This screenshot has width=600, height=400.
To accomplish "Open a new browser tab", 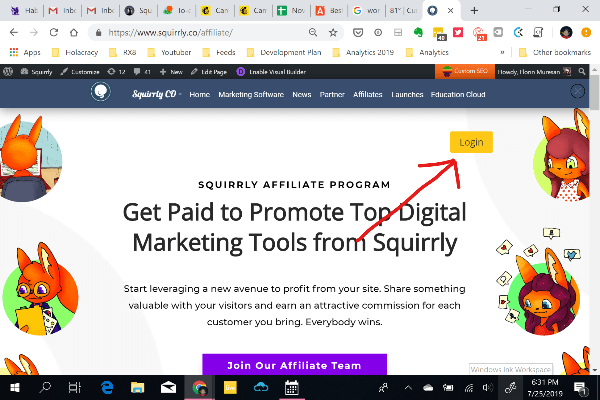I will 474,11.
